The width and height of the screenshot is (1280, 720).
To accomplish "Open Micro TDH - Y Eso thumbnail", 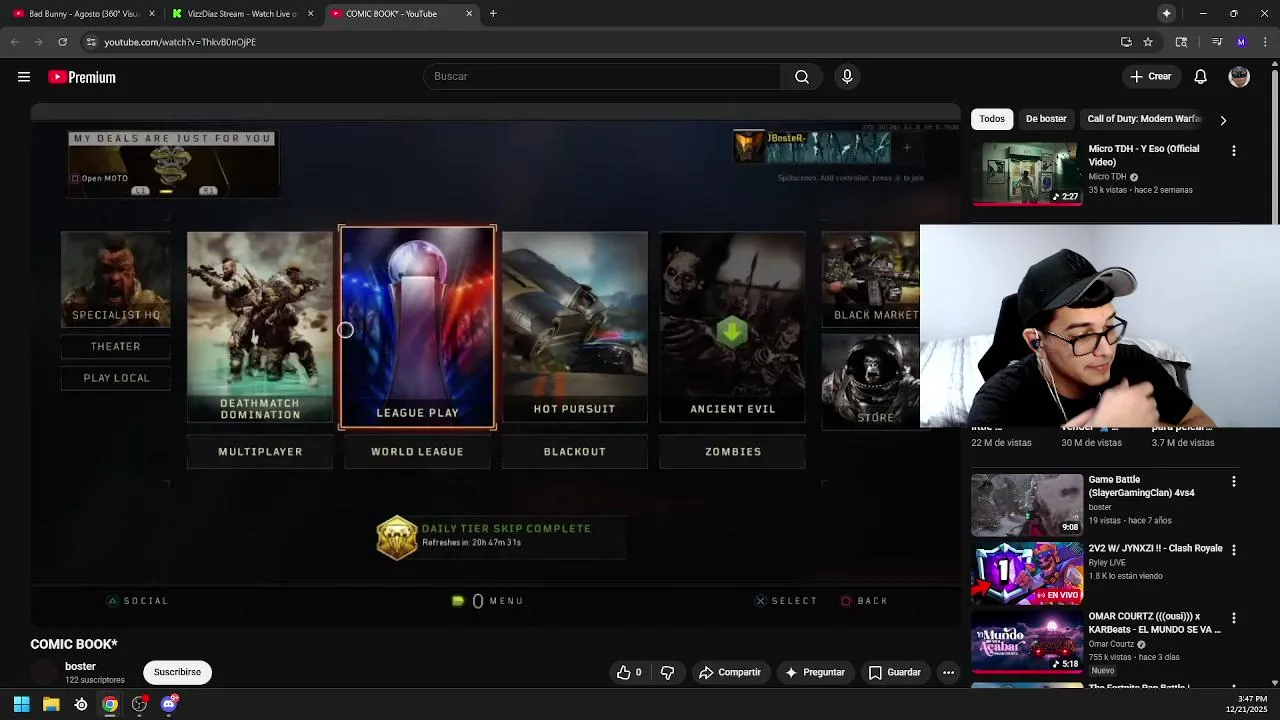I will [1027, 173].
